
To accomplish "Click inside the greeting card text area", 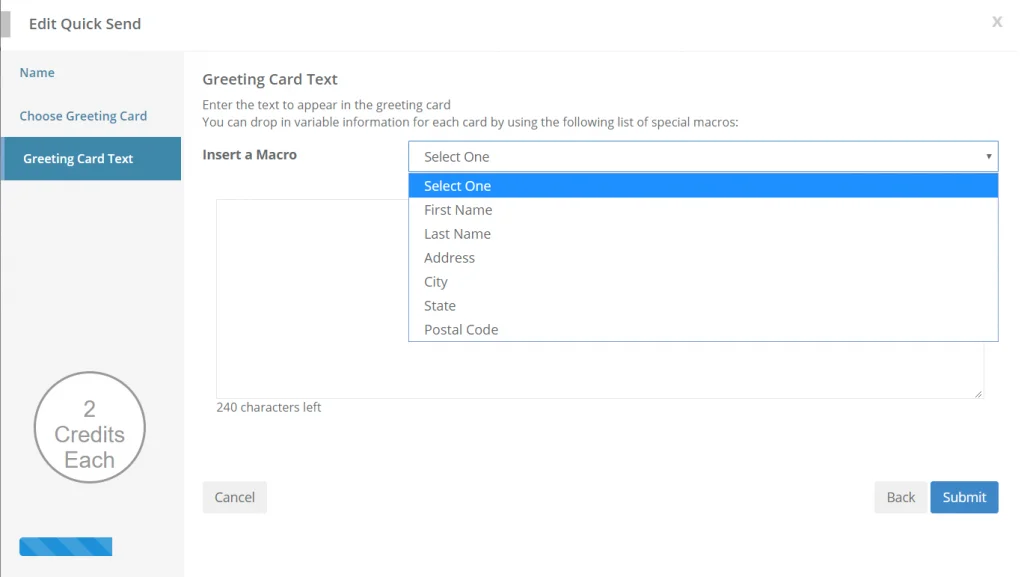I will point(312,299).
